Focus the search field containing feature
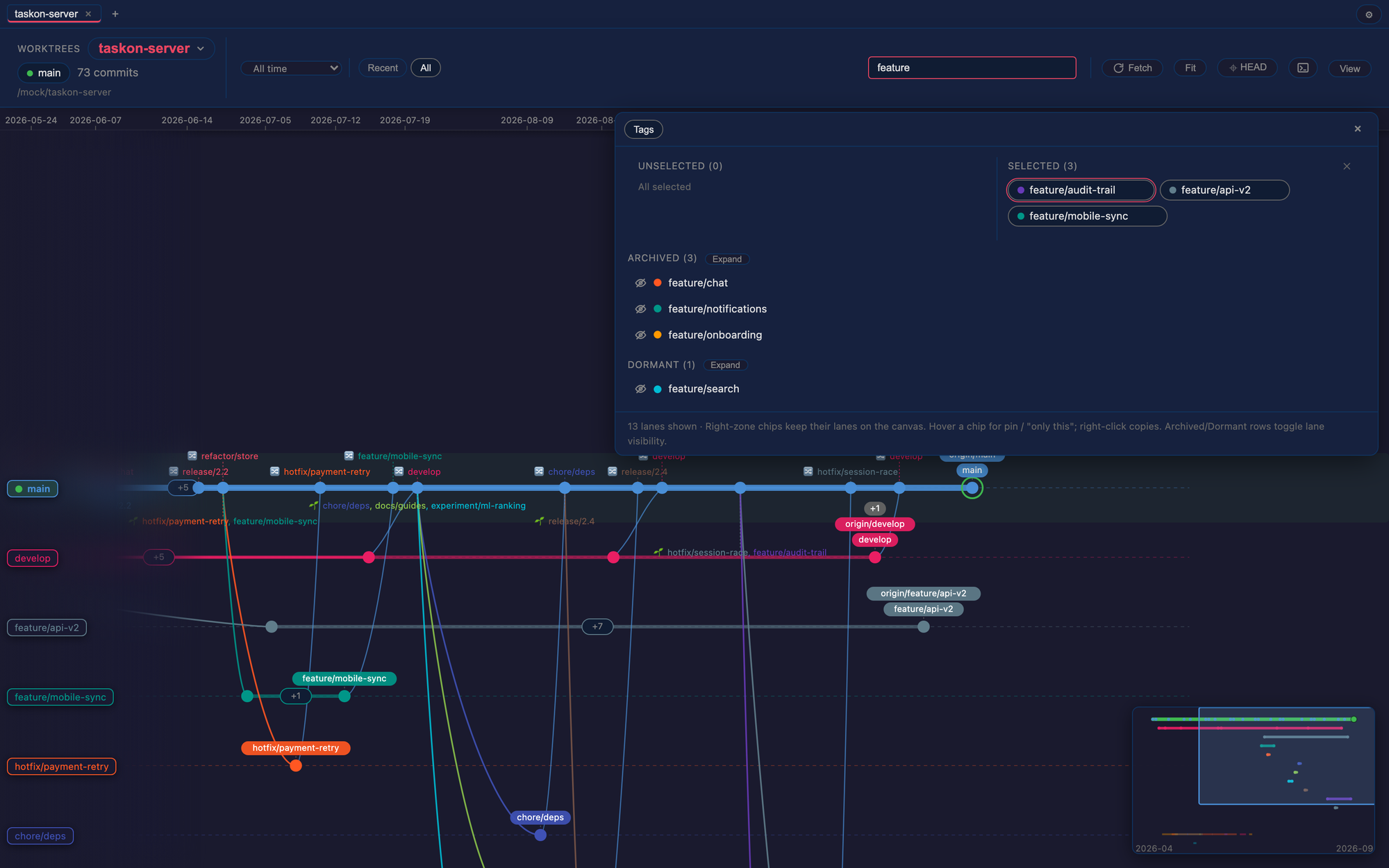This screenshot has height=868, width=1389. tap(972, 68)
